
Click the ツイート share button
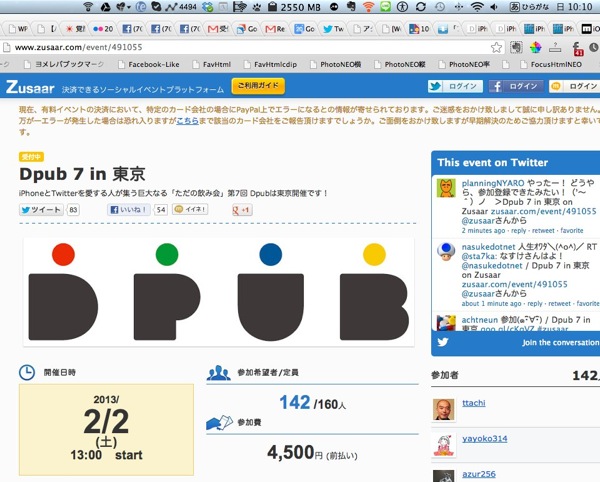41,210
